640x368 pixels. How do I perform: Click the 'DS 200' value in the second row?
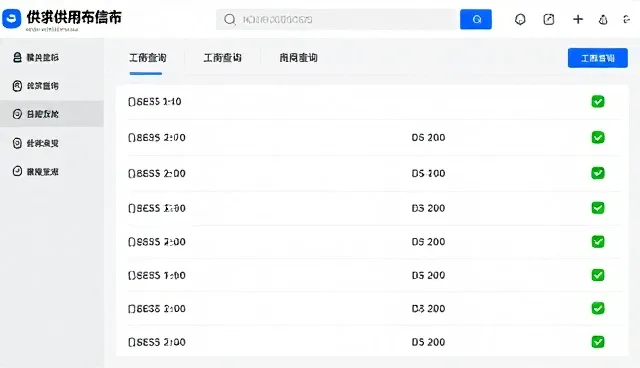click(428, 137)
